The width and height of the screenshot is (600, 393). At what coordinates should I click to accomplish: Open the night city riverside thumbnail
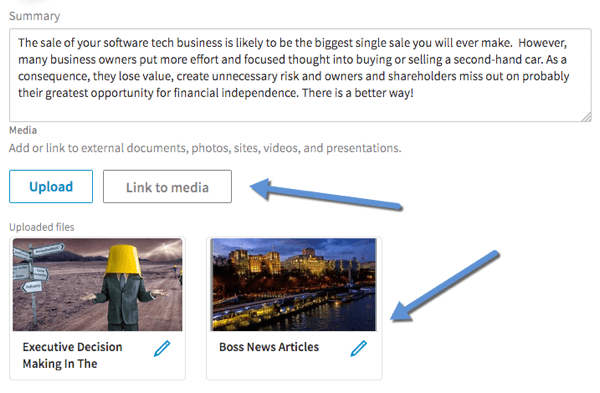click(293, 284)
